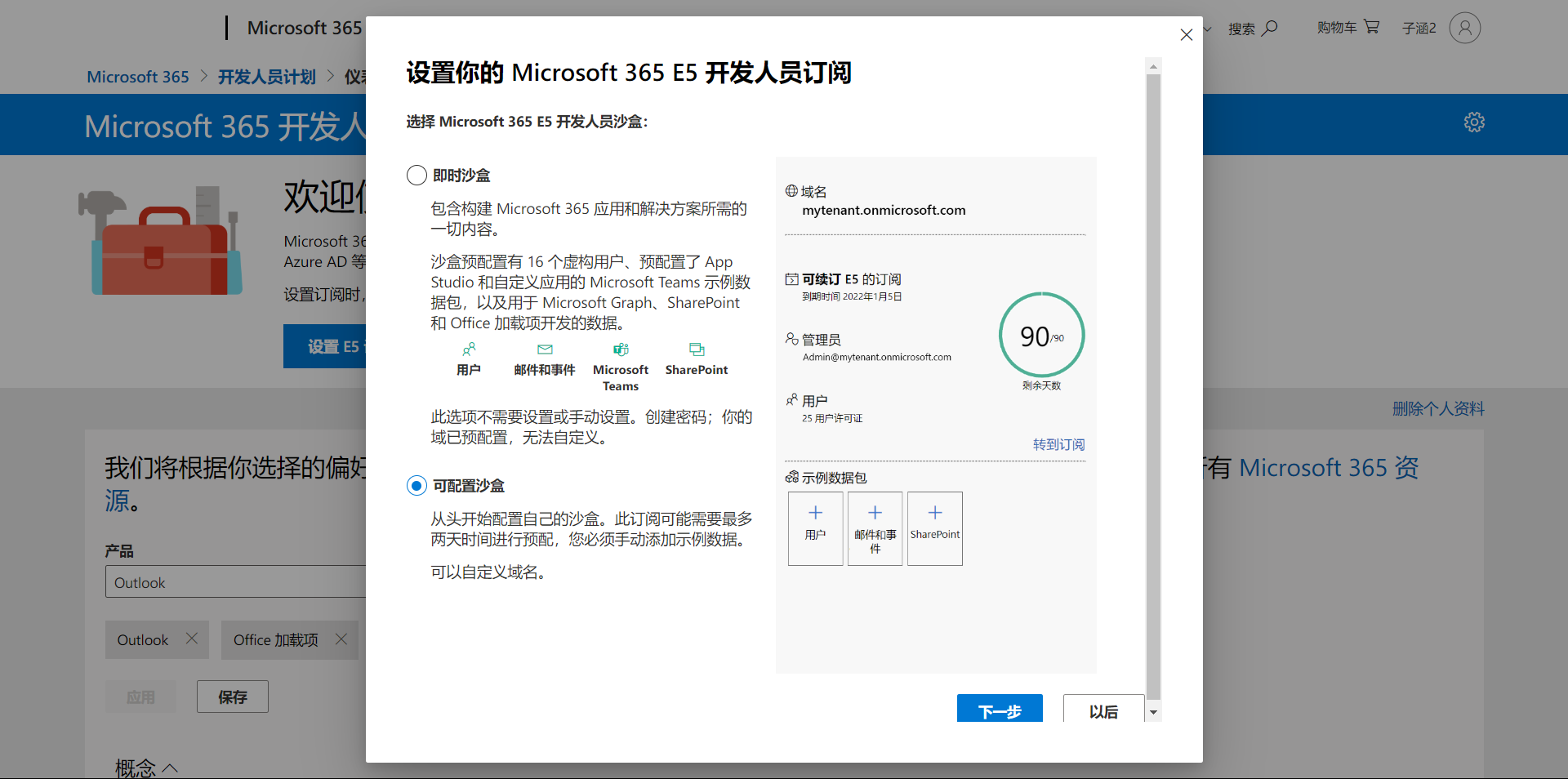Select the 即时沙盒 radio option
The image size is (1568, 779).
(416, 176)
